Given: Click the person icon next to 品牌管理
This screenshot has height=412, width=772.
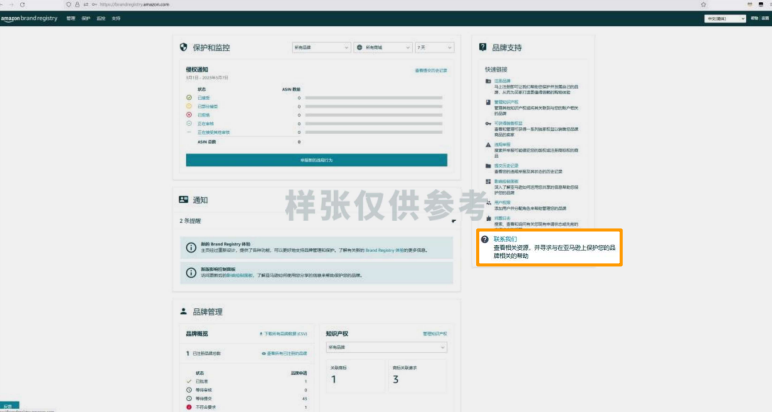Looking at the screenshot, I should coord(183,312).
